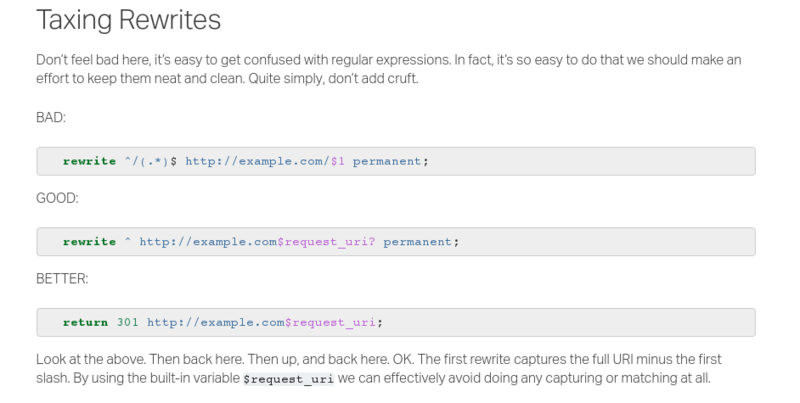Click the regex ^/(.*)$ in first code block
Viewport: 800px width, 403px height.
pos(150,161)
